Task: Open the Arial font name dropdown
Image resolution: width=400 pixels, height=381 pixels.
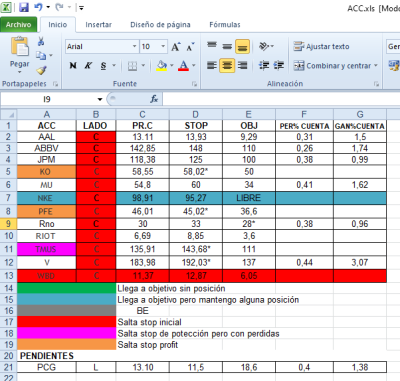Action: tap(134, 46)
